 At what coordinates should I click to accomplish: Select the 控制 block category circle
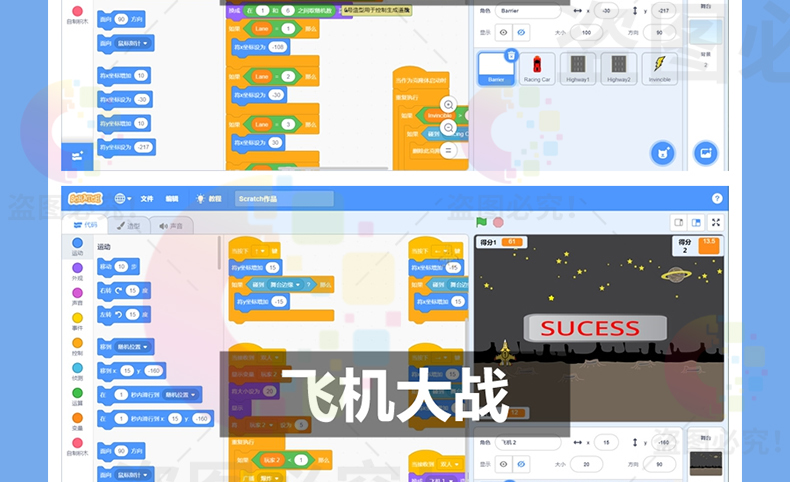coord(77,342)
